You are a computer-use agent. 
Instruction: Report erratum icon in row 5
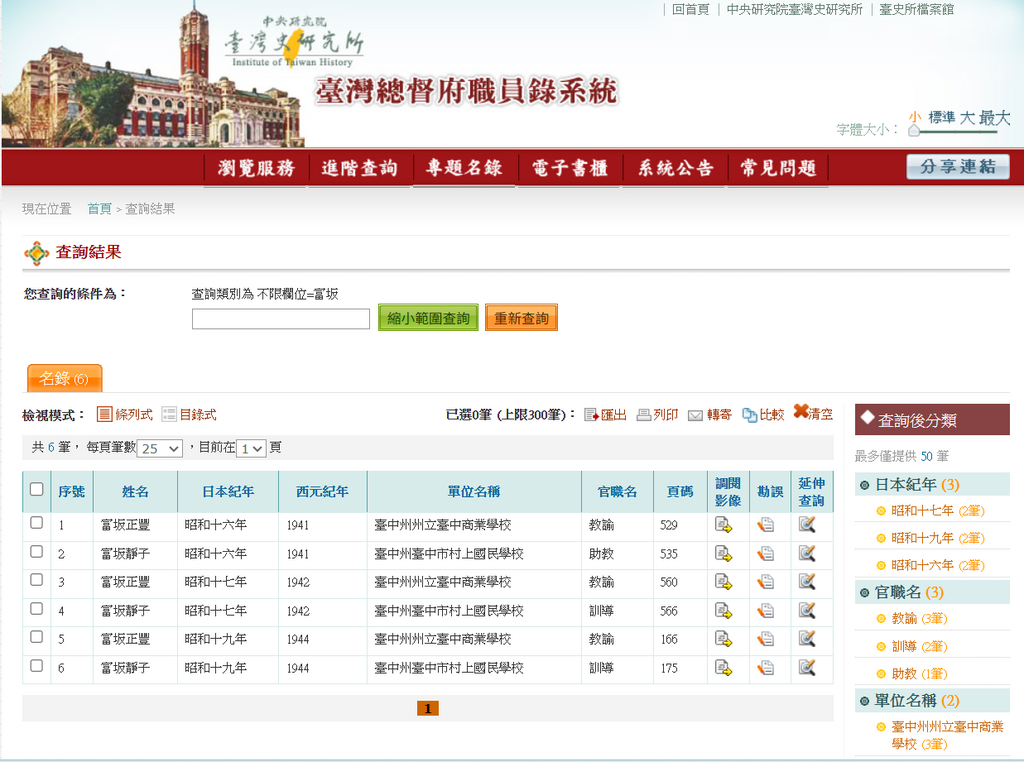(x=766, y=639)
